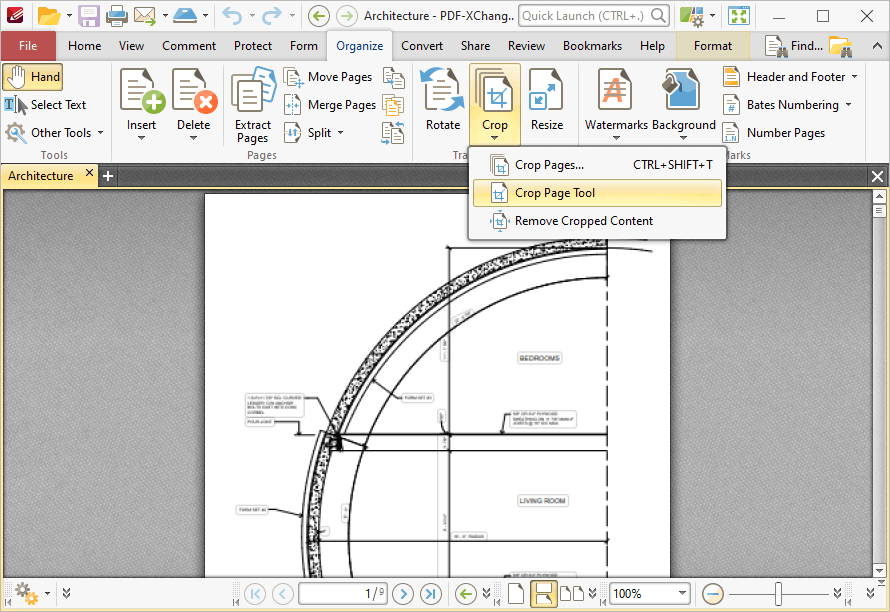Image resolution: width=890 pixels, height=612 pixels.
Task: Switch to the Convert ribbon tab
Action: coord(421,45)
